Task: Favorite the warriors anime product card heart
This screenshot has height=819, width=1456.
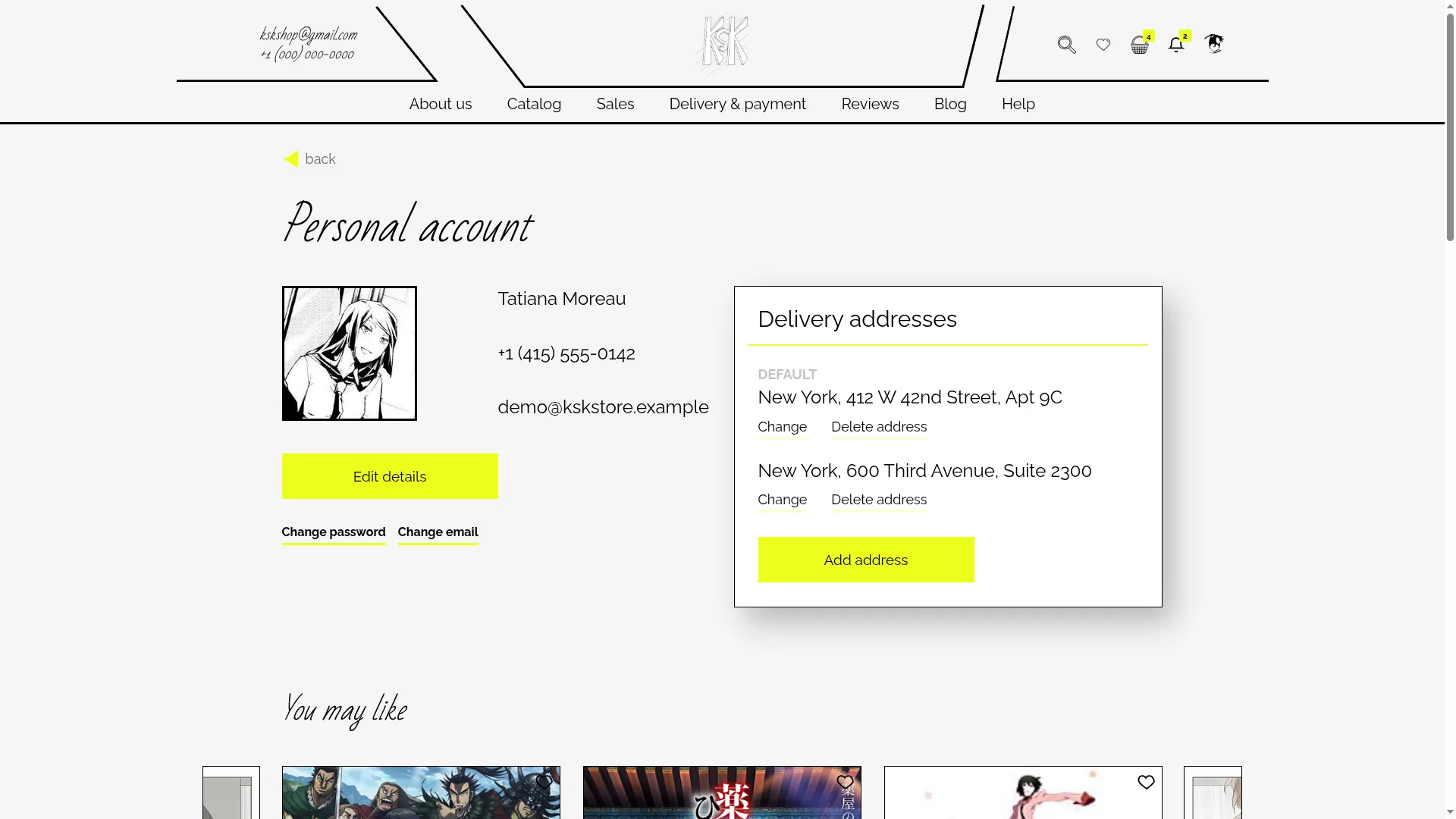Action: coord(544,782)
